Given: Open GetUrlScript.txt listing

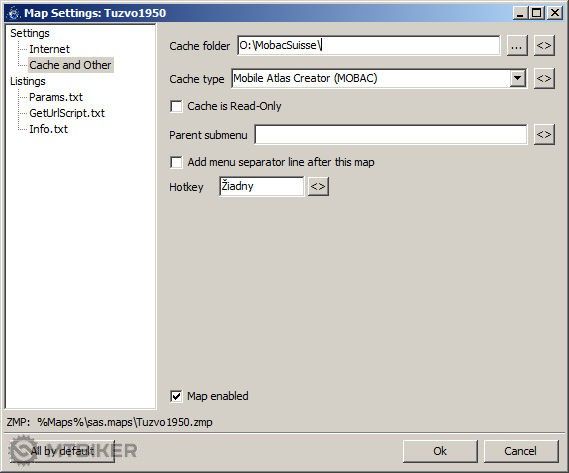Looking at the screenshot, I should (67, 113).
